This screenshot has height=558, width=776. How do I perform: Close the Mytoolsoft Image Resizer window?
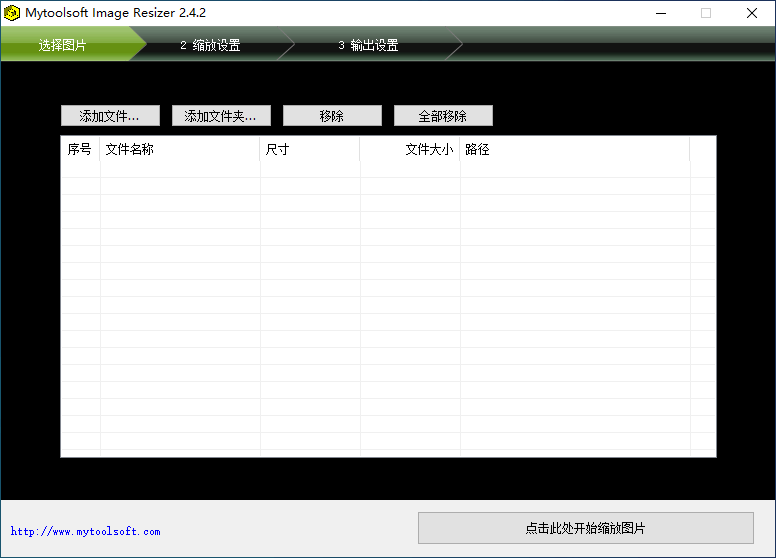(x=752, y=13)
